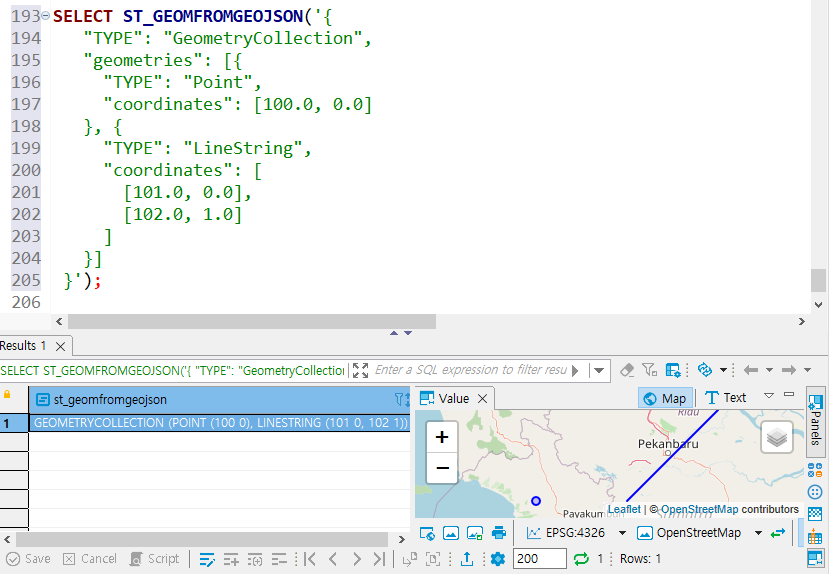Open the calc/references panel icon
The width and height of the screenshot is (829, 574).
point(815,536)
